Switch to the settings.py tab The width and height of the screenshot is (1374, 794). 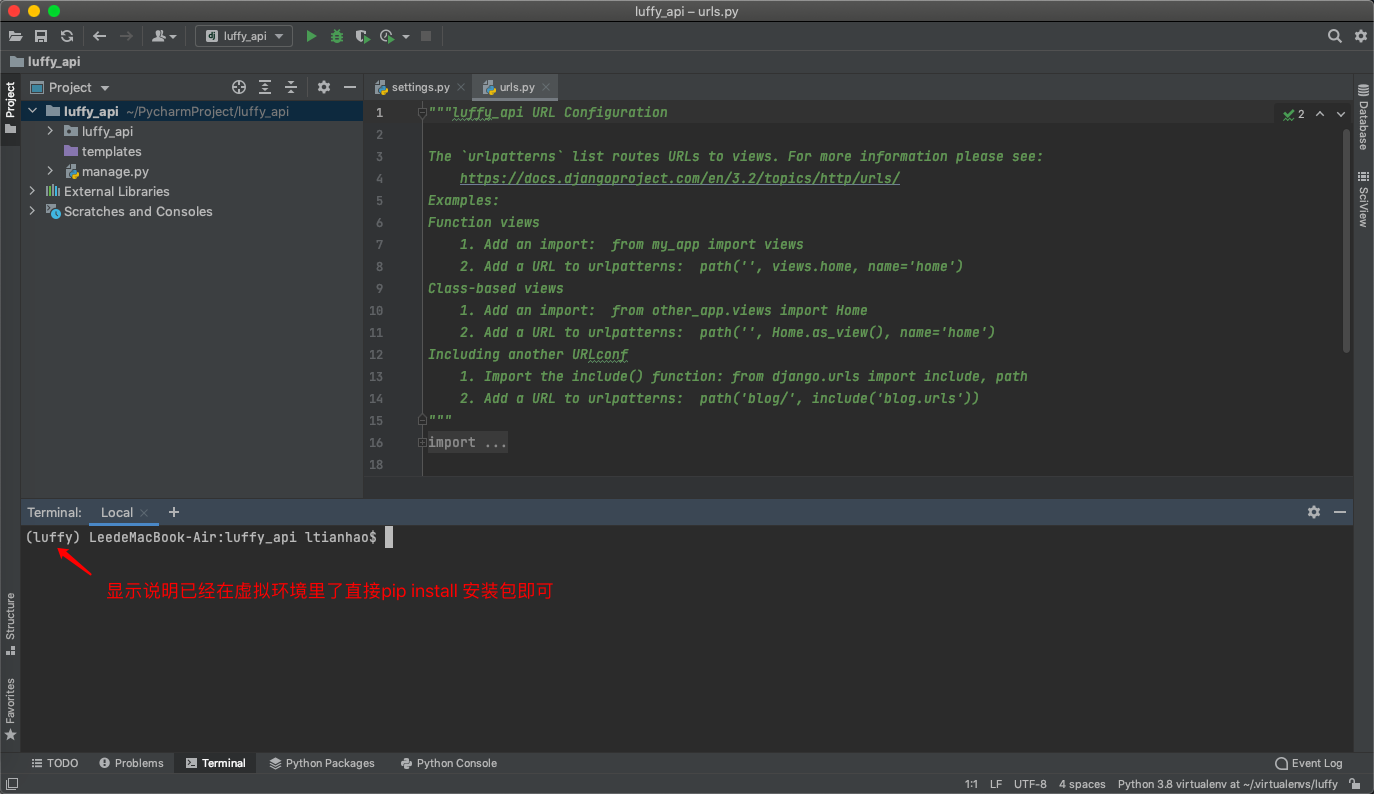(x=419, y=87)
